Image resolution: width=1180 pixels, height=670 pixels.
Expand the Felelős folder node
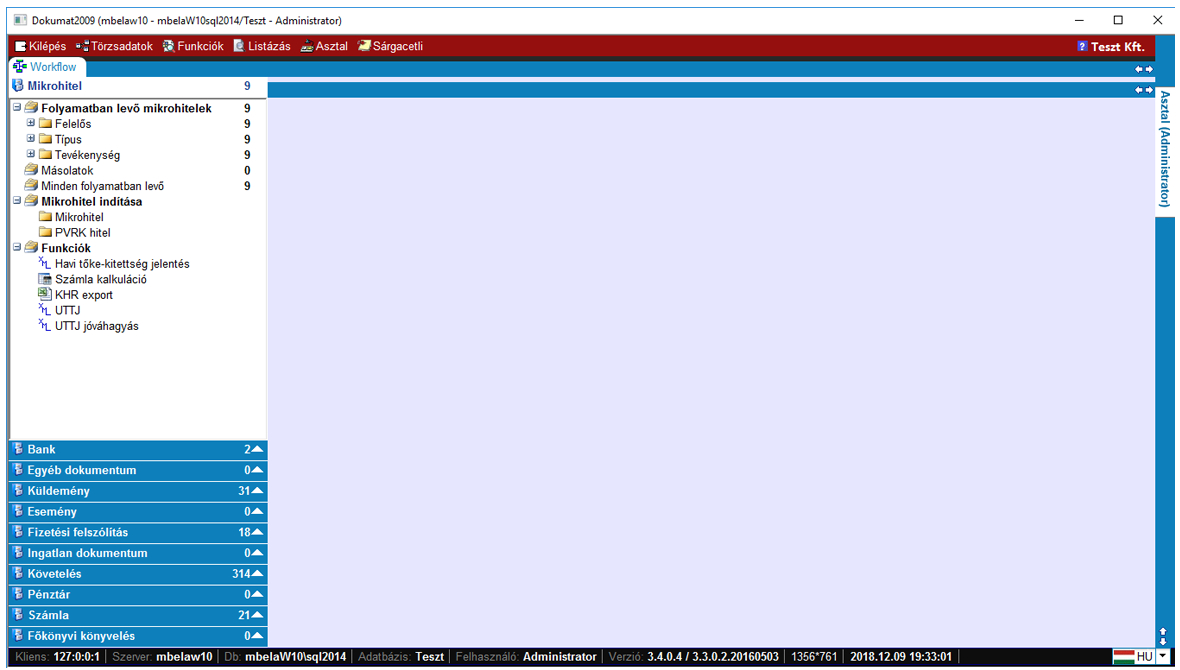tap(31, 124)
